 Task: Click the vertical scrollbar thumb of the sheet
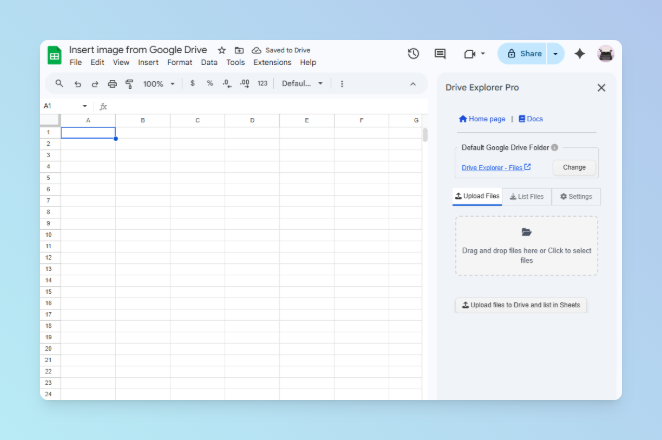[425, 135]
